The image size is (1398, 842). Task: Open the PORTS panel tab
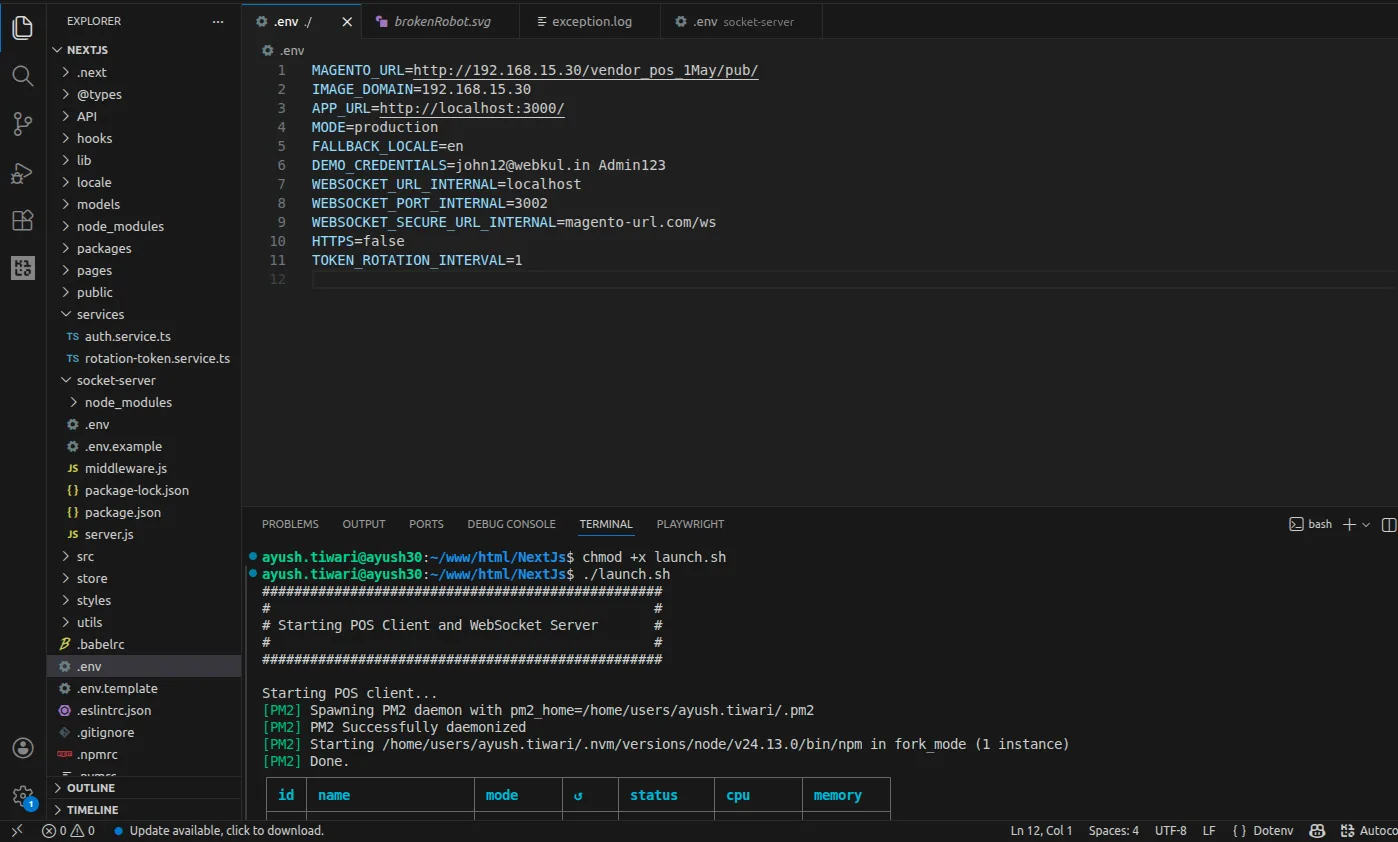[x=426, y=524]
